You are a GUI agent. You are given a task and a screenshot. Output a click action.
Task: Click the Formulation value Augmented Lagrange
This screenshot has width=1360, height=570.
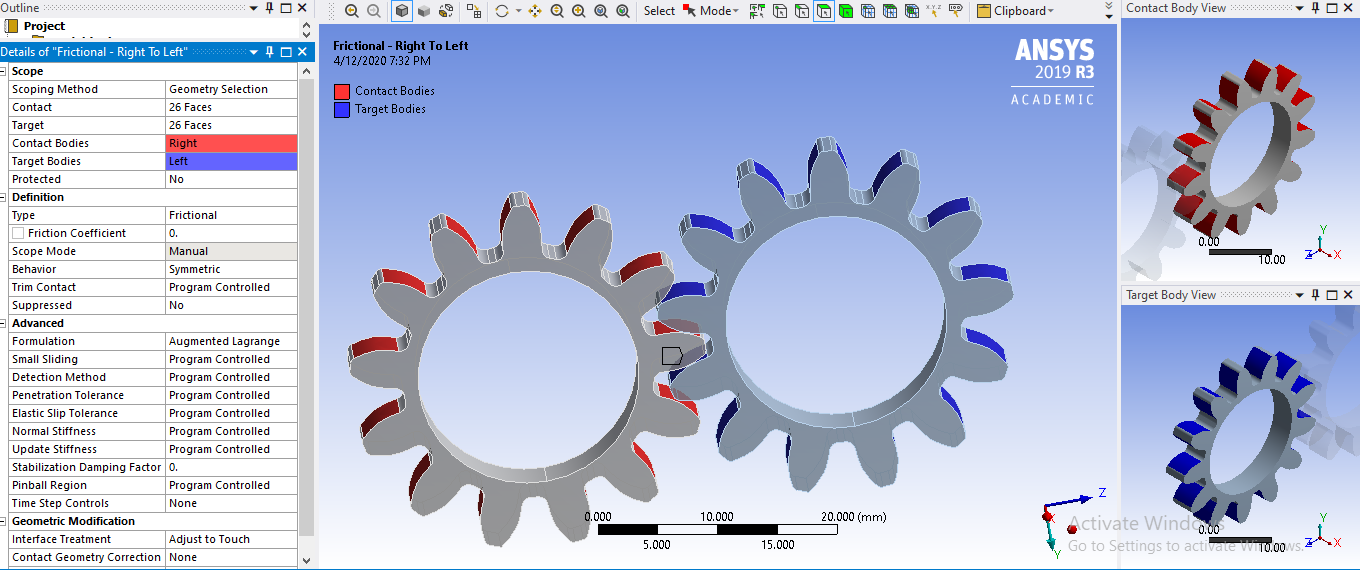(x=231, y=341)
